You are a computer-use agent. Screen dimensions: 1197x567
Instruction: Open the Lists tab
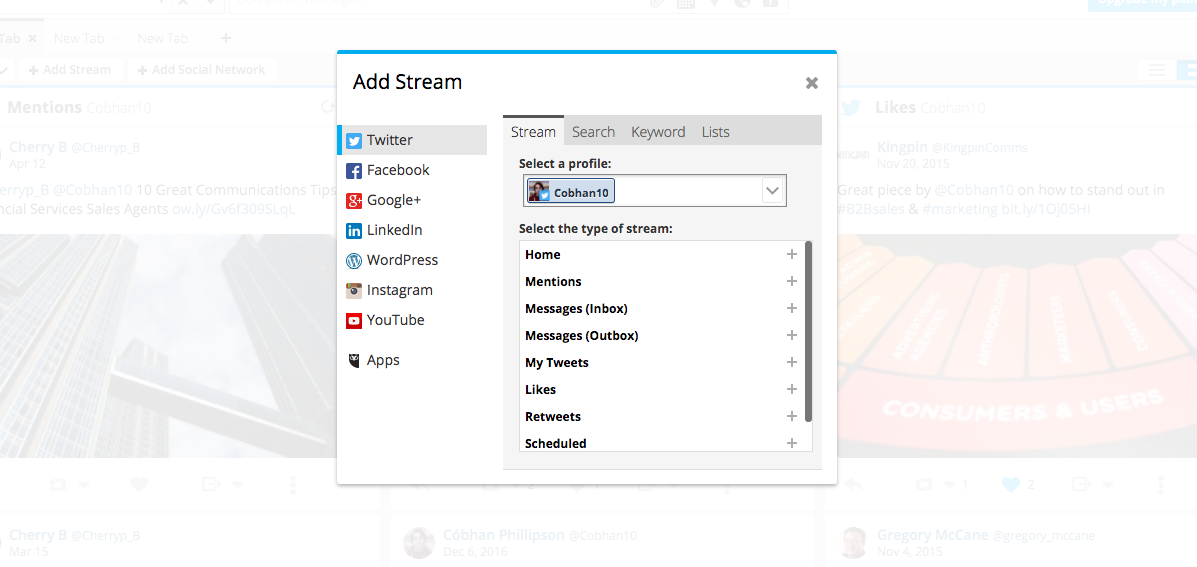(x=715, y=131)
